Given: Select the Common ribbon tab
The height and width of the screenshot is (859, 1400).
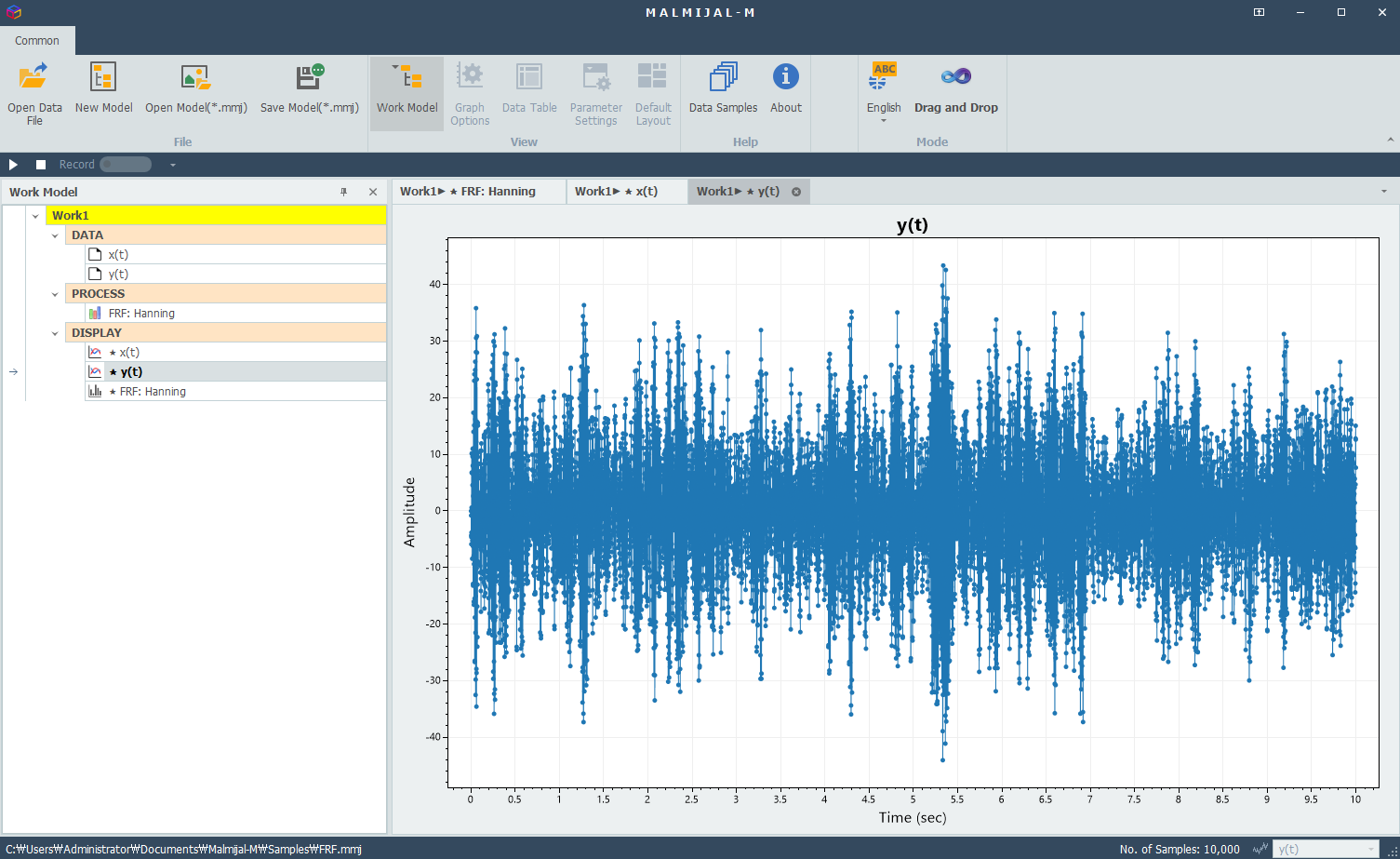Looking at the screenshot, I should pyautogui.click(x=37, y=41).
